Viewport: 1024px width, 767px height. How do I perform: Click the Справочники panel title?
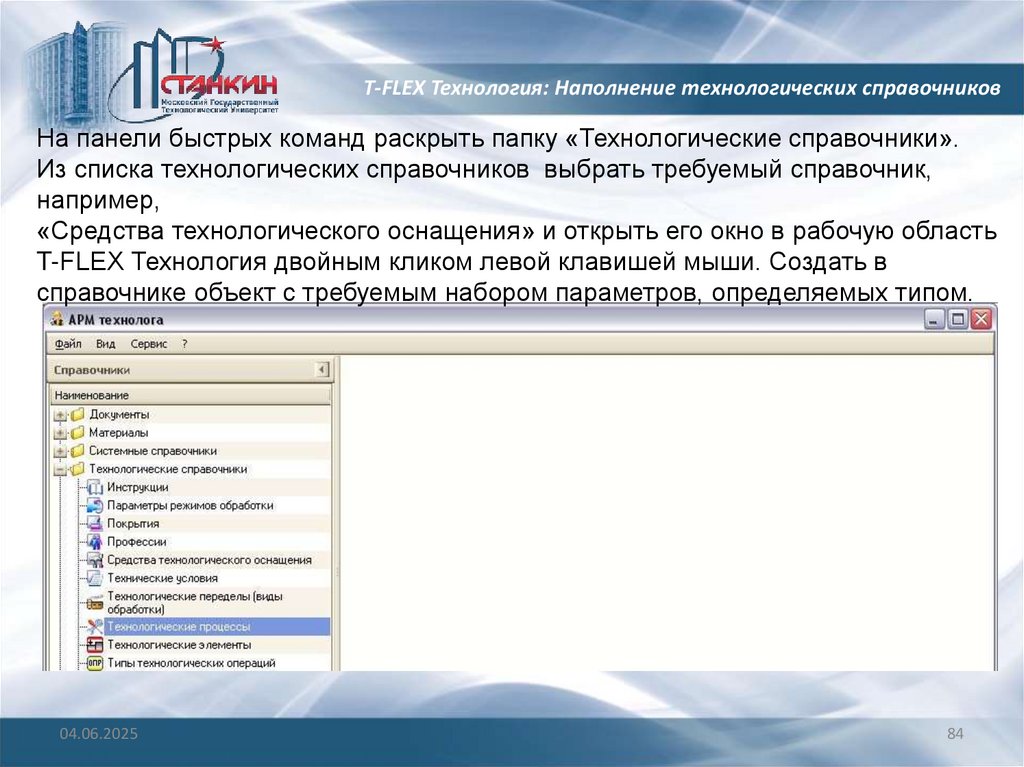tap(92, 370)
